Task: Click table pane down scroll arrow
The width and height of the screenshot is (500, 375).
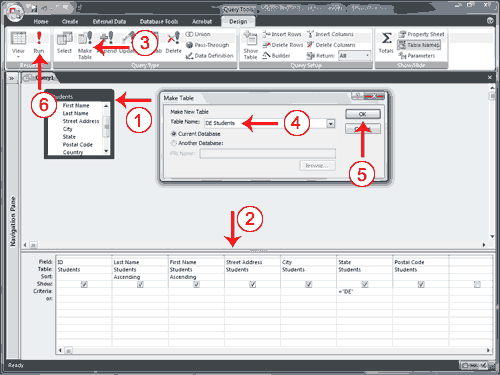Action: pos(492,236)
